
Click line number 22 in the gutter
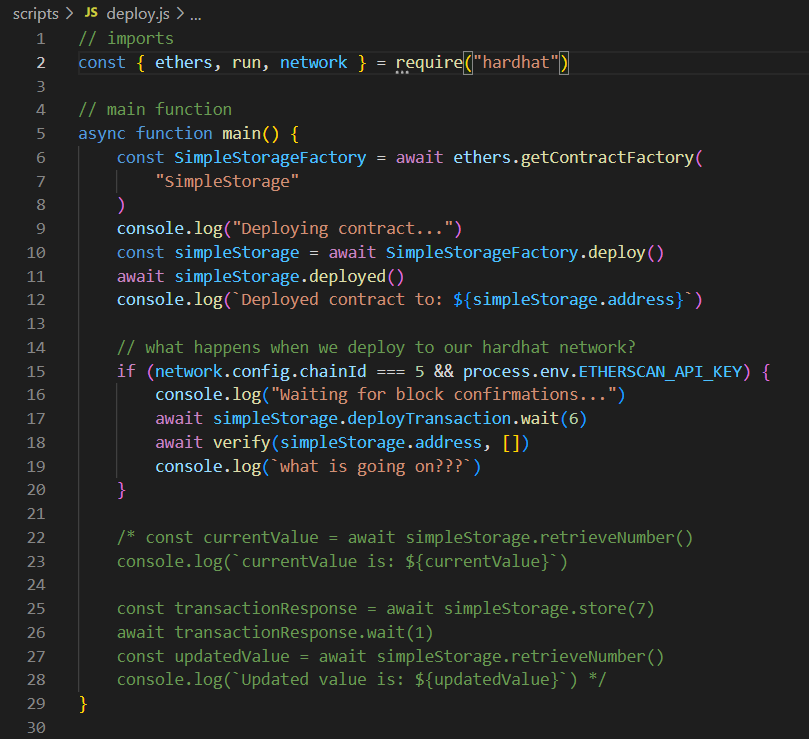coord(36,538)
